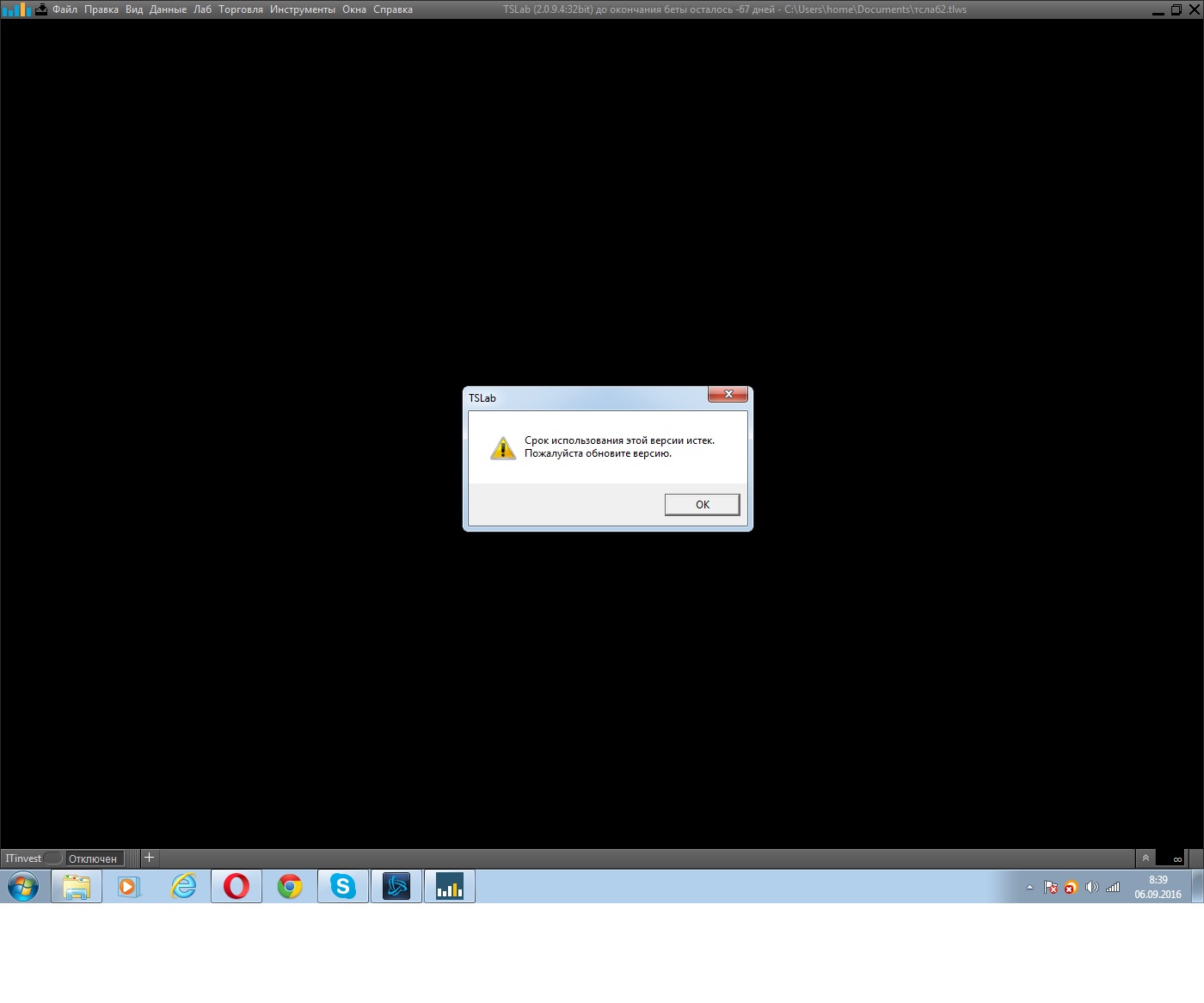1204x1003 pixels.
Task: Launch Internet Explorer from the taskbar
Action: click(183, 886)
